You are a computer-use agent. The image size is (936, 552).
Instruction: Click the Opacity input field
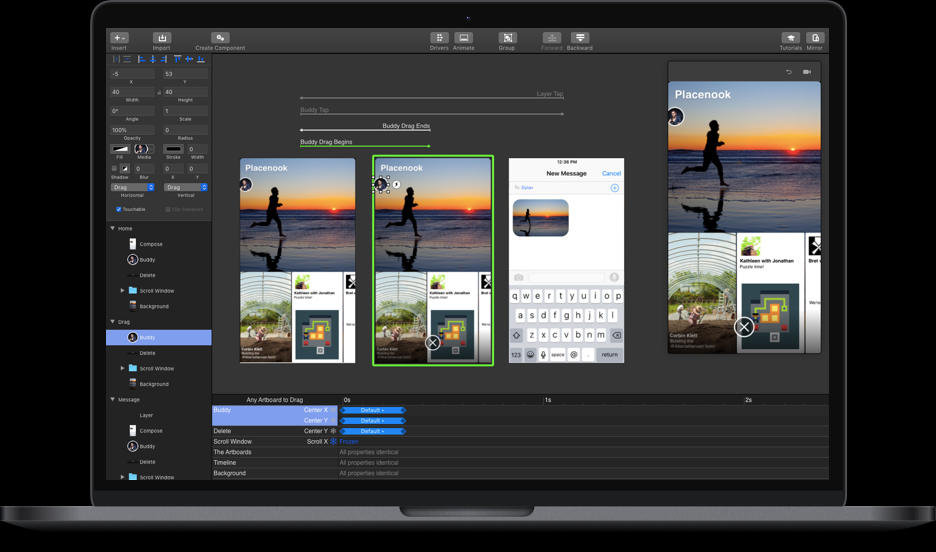[x=133, y=129]
